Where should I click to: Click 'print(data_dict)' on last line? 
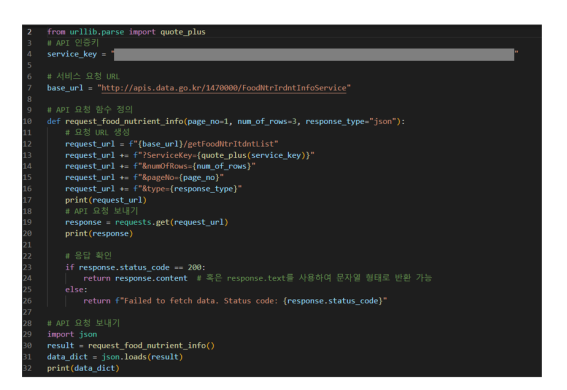(83, 368)
